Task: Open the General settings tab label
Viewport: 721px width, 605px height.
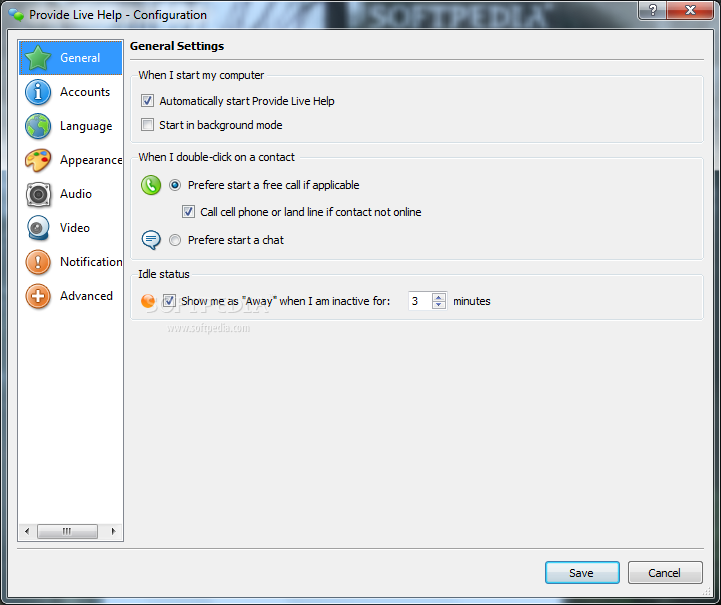Action: click(80, 58)
